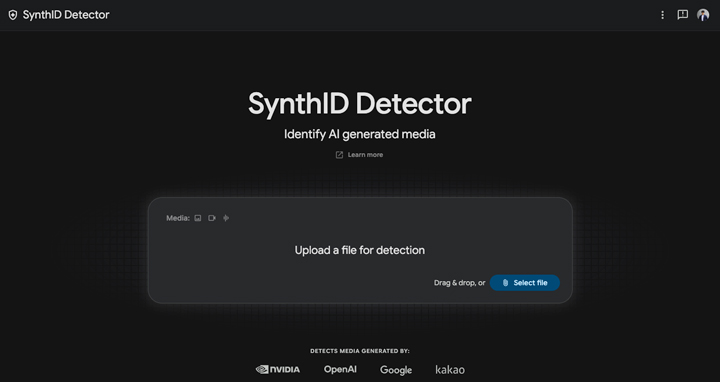
Task: Click the DETECTS MEDIA GENERATED BY: caption
Action: click(x=360, y=351)
